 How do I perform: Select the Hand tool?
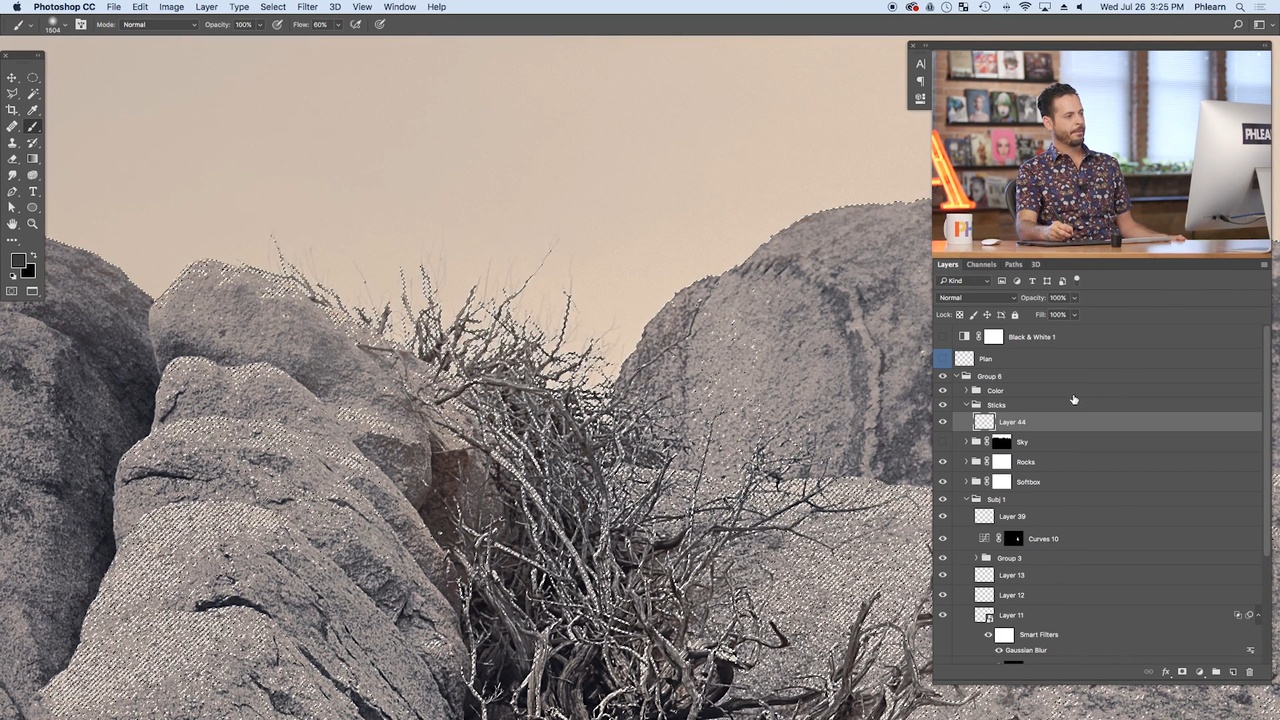(12, 224)
